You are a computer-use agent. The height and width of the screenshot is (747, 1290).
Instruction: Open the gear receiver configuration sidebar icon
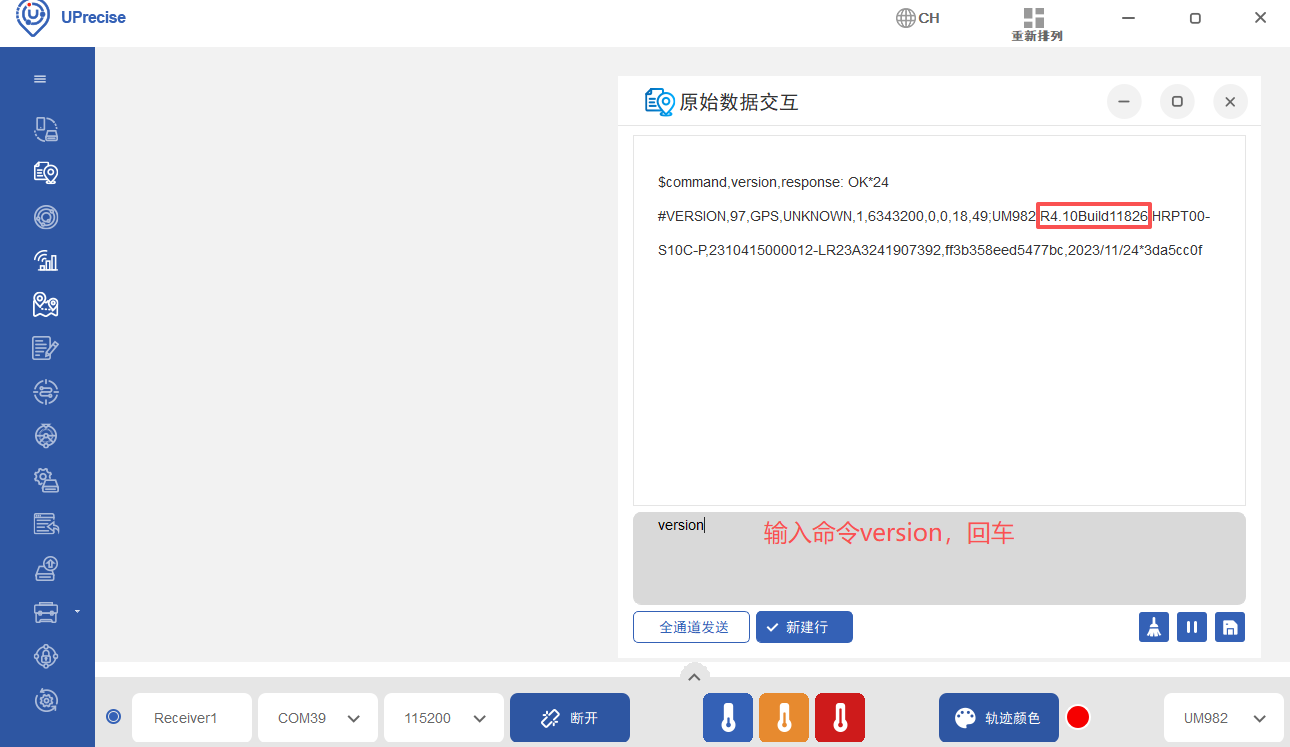point(46,480)
